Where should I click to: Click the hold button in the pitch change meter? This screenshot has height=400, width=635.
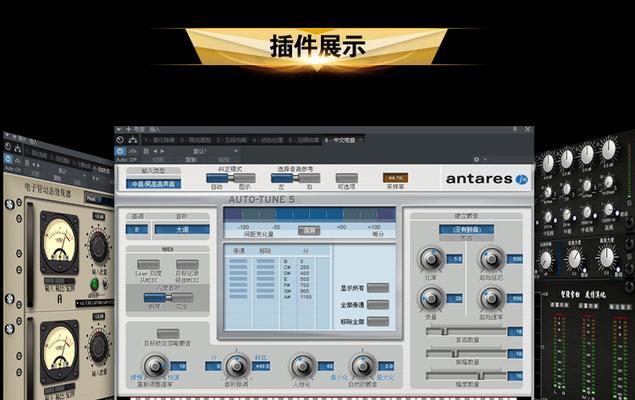pyautogui.click(x=309, y=230)
